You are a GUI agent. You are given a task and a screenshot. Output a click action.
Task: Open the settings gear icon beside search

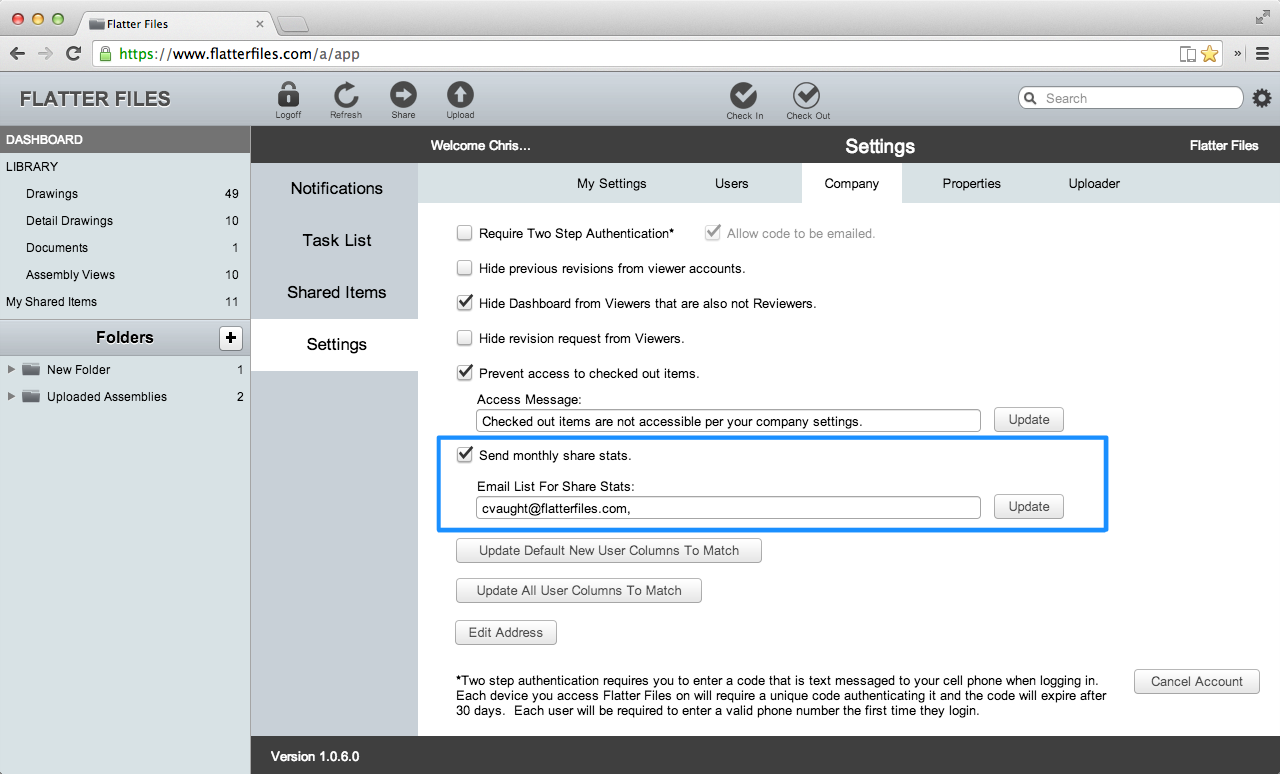(x=1262, y=98)
